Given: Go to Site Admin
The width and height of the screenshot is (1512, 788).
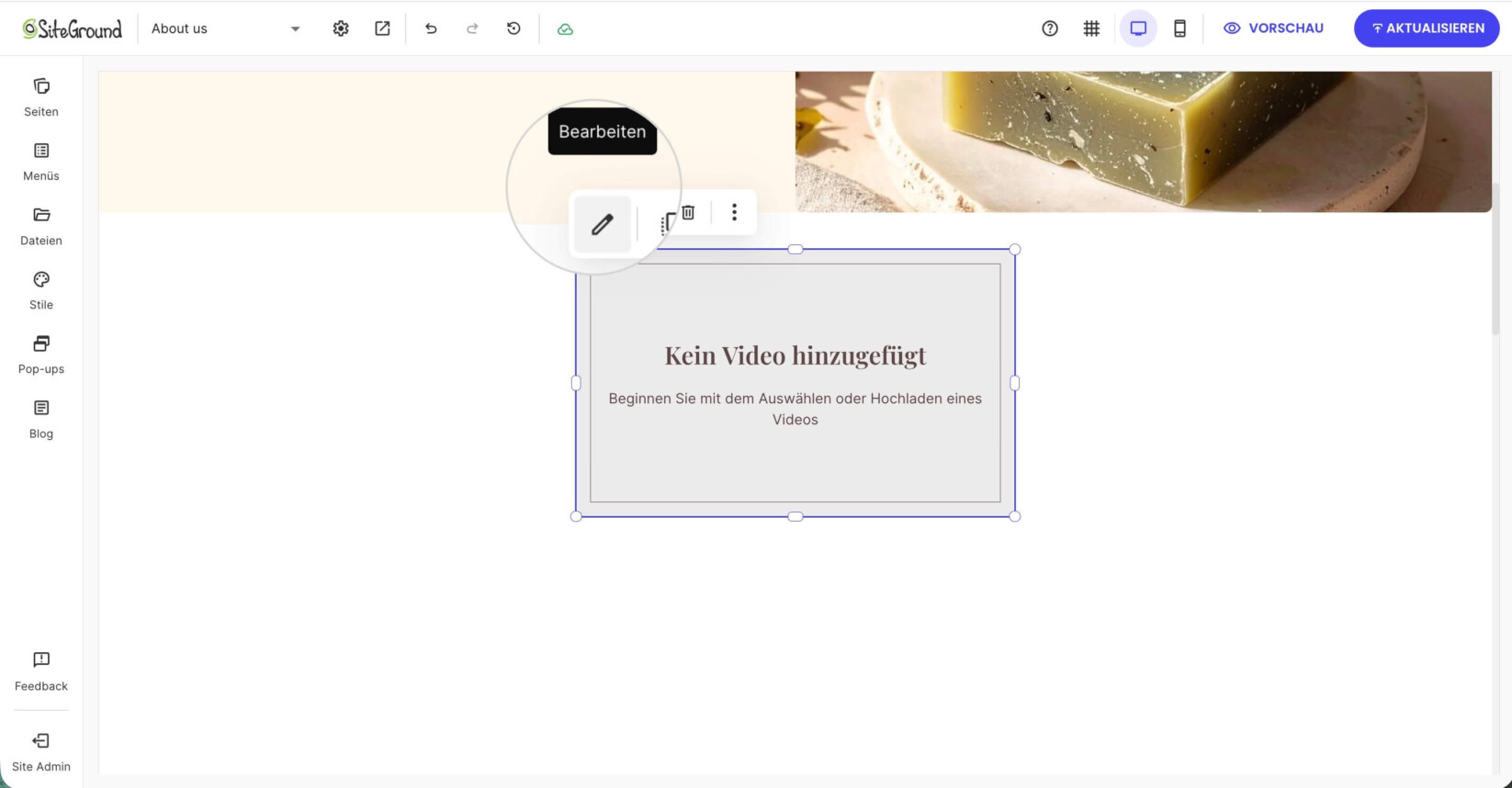Looking at the screenshot, I should (x=41, y=752).
